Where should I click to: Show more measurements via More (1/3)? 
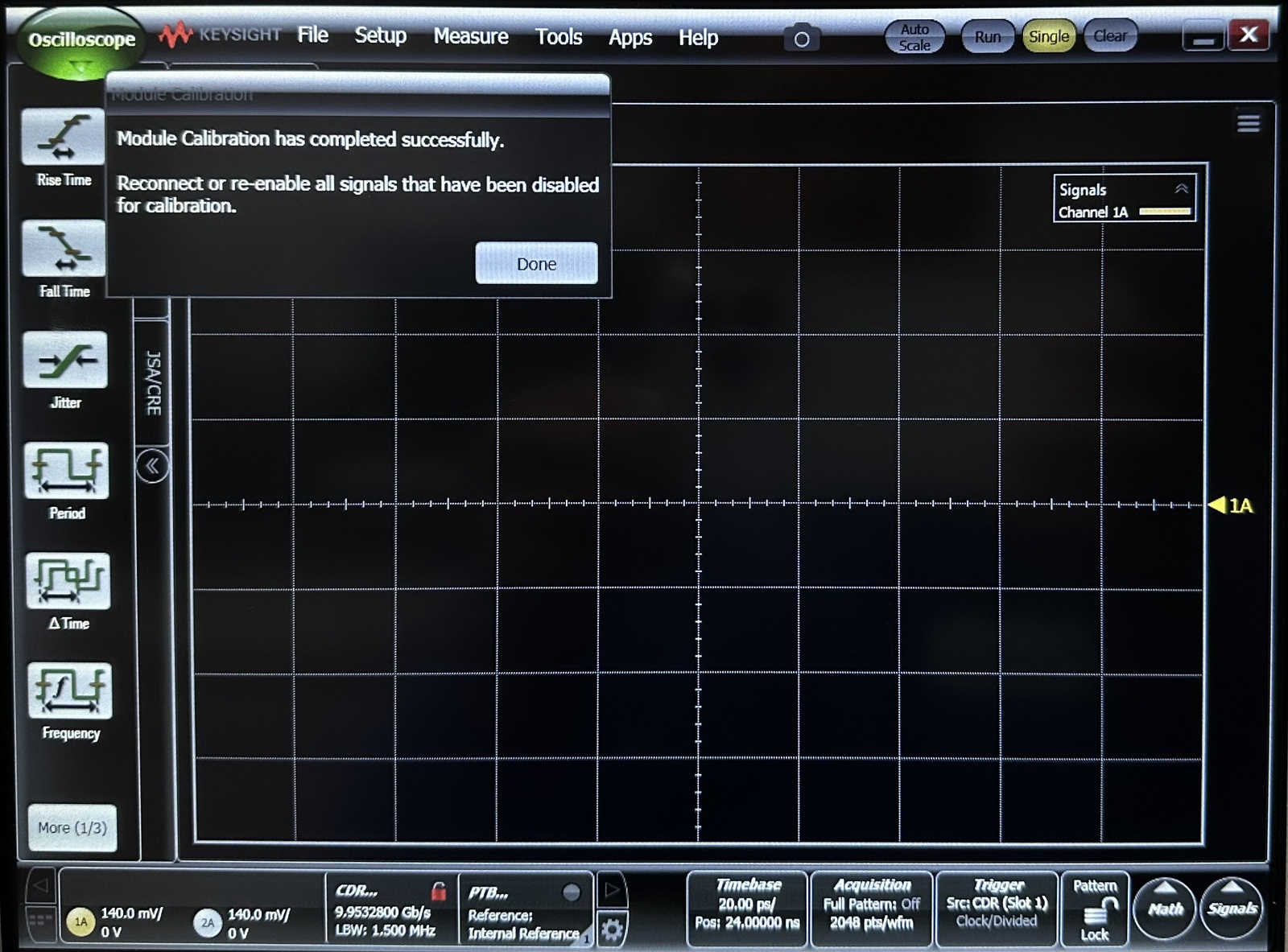72,827
